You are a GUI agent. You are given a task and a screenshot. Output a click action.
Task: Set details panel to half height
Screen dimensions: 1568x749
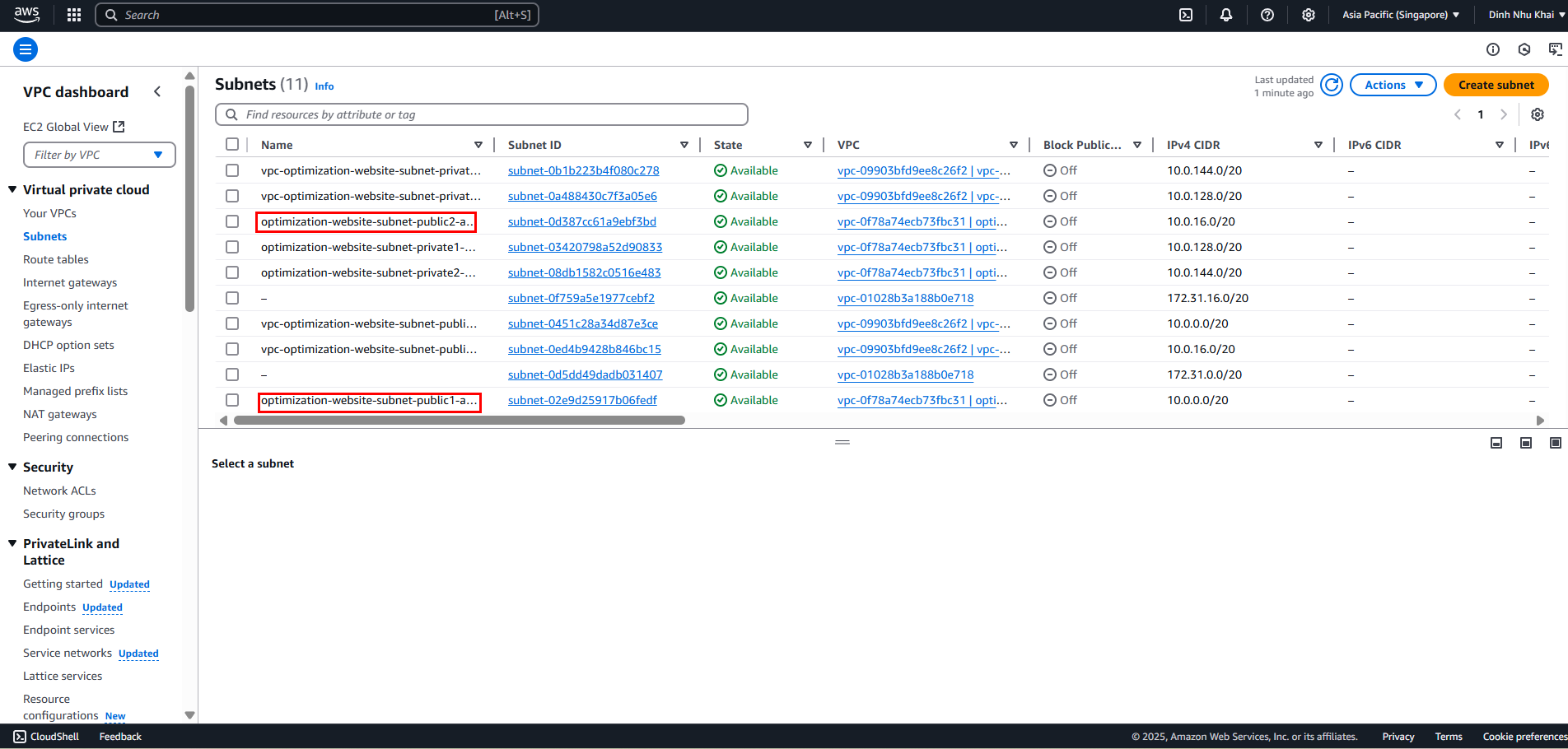[x=1526, y=443]
